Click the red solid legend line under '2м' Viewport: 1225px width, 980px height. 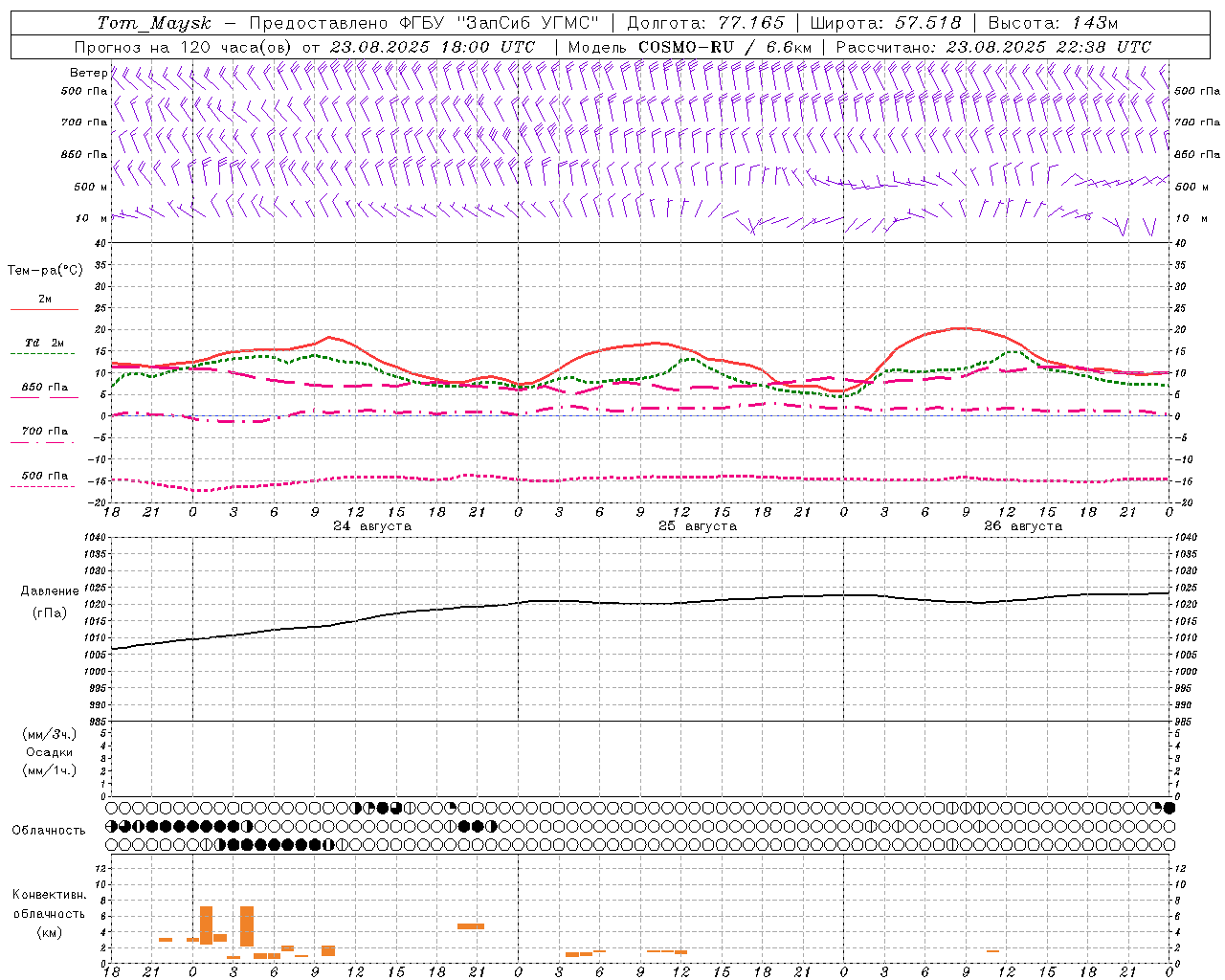(44, 309)
